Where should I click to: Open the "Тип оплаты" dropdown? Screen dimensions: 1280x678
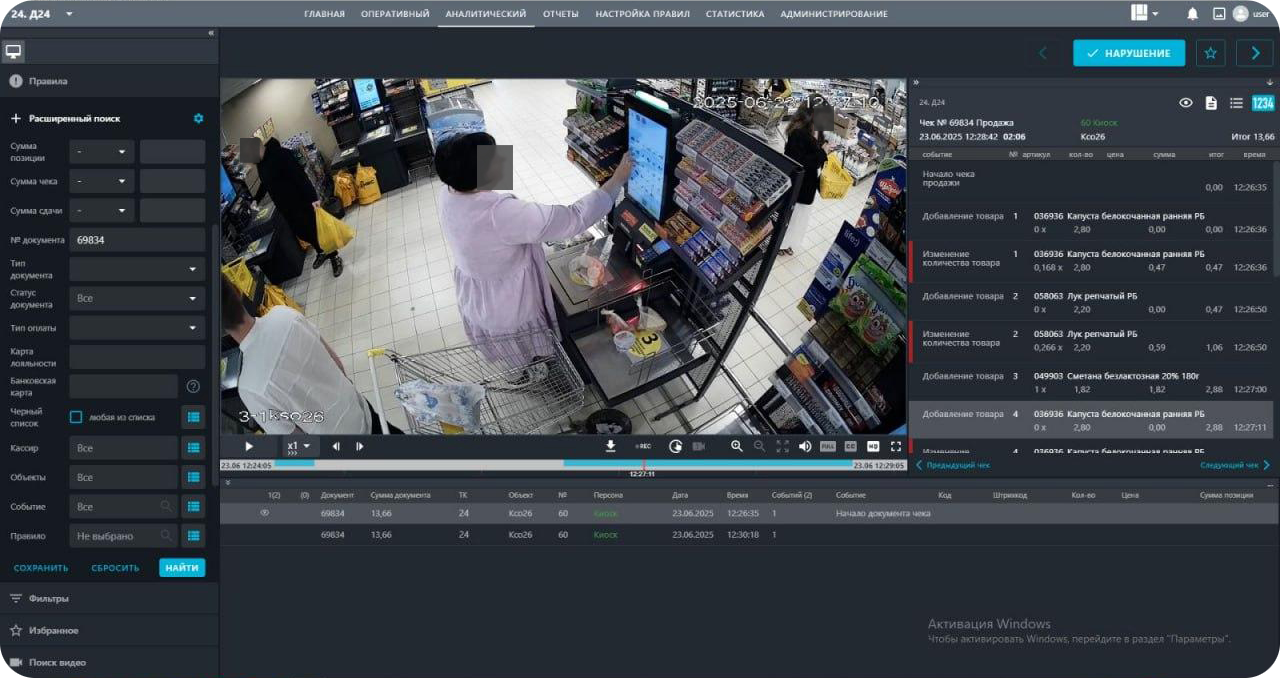click(x=137, y=328)
